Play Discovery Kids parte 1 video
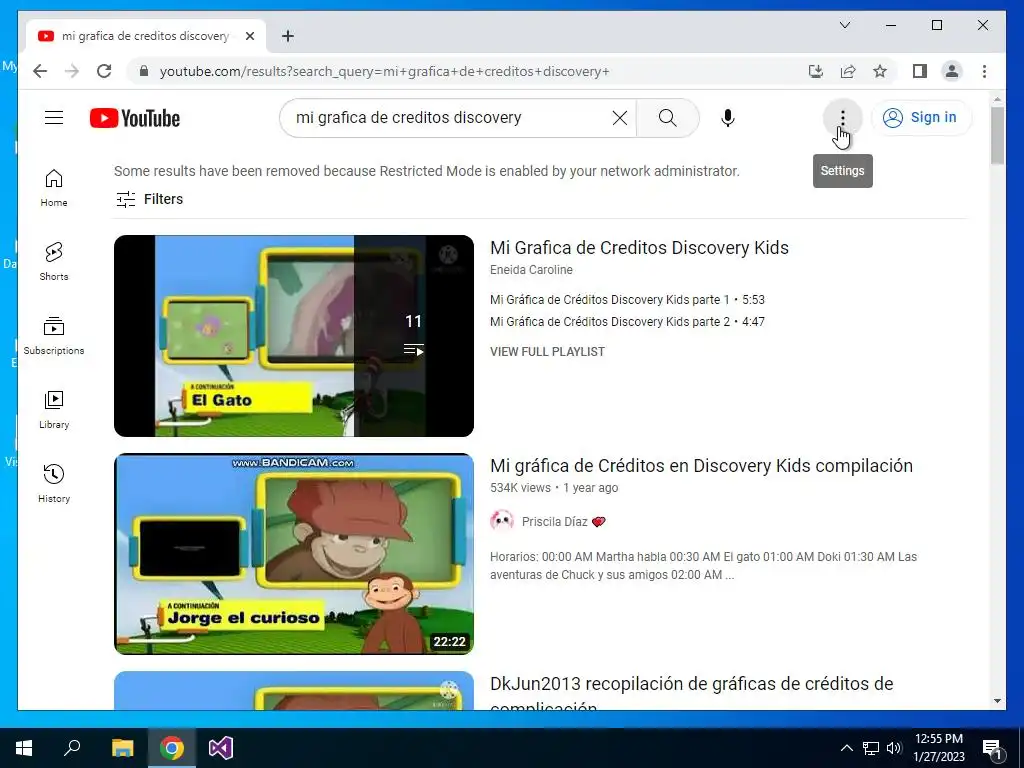 (x=627, y=300)
